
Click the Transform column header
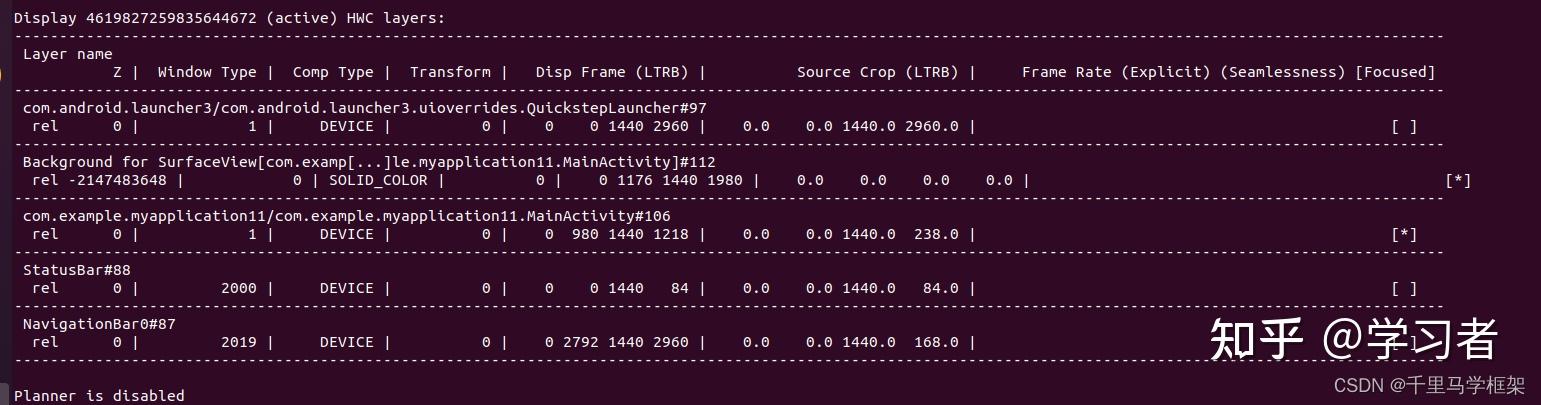(x=450, y=72)
